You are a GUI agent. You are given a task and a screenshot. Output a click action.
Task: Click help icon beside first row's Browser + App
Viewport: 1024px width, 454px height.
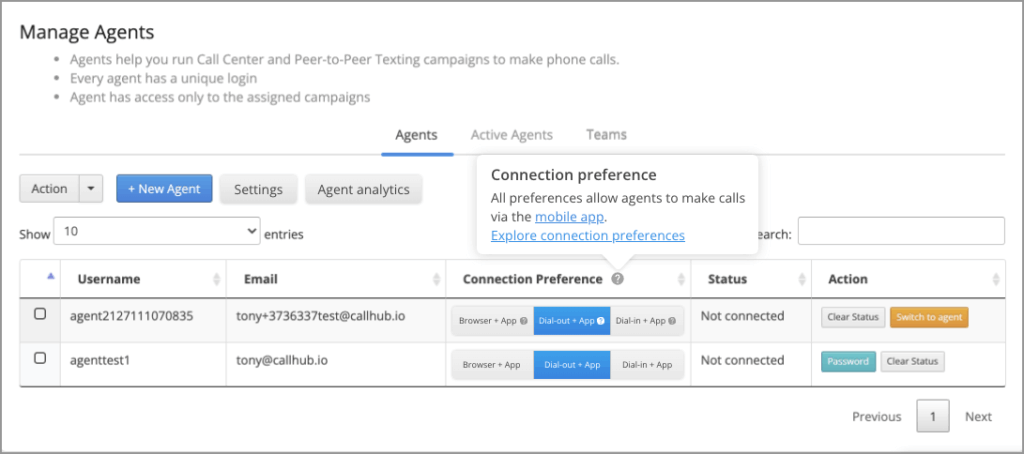[523, 321]
